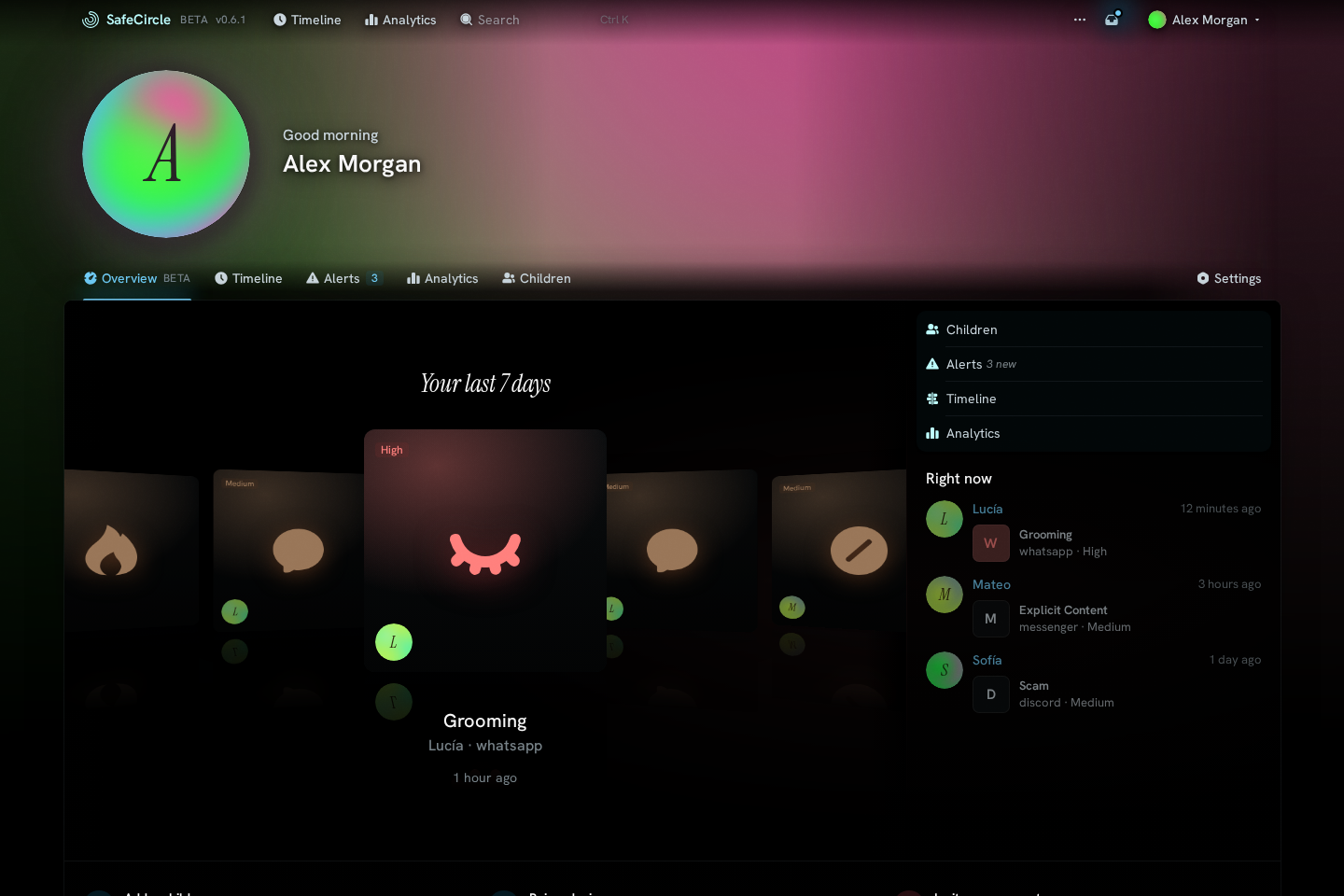This screenshot has height=896, width=1344.
Task: Select the chat bubble card right of Grooming
Action: coord(681,551)
